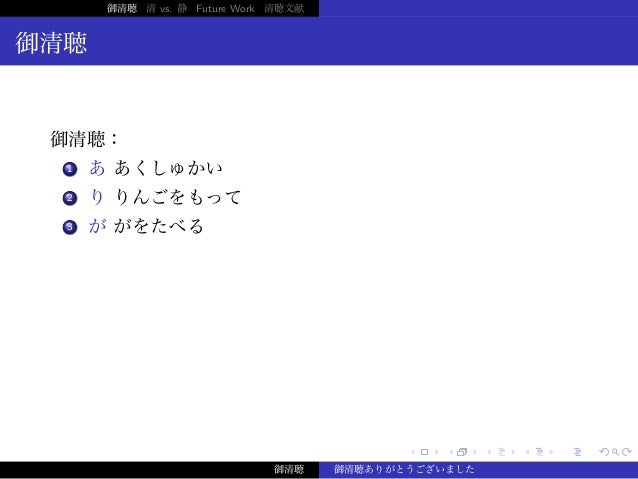Click the magnifier search icon
The height and width of the screenshot is (479, 638).
tap(615, 452)
